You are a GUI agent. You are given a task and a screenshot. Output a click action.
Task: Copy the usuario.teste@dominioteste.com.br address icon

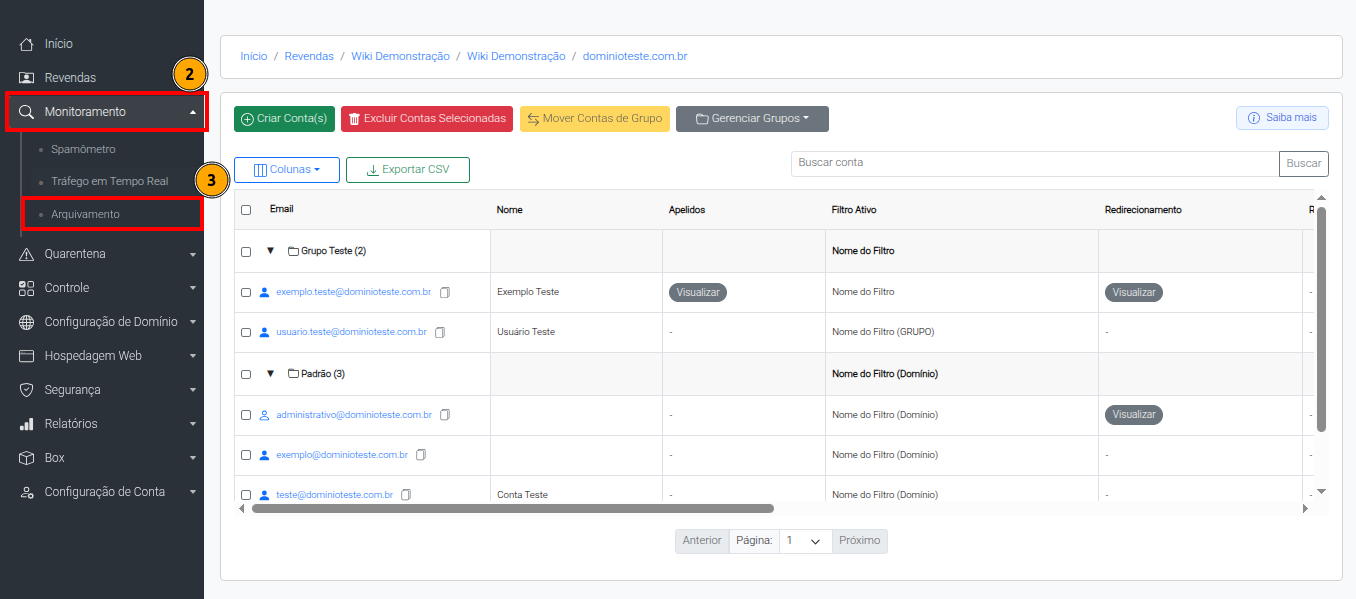coord(440,331)
